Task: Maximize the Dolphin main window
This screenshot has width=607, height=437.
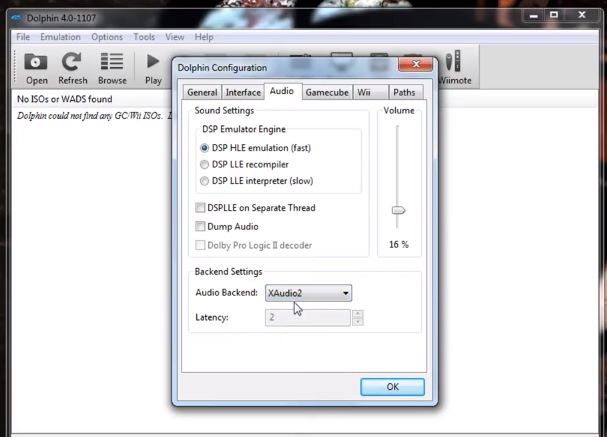Action: [x=554, y=15]
